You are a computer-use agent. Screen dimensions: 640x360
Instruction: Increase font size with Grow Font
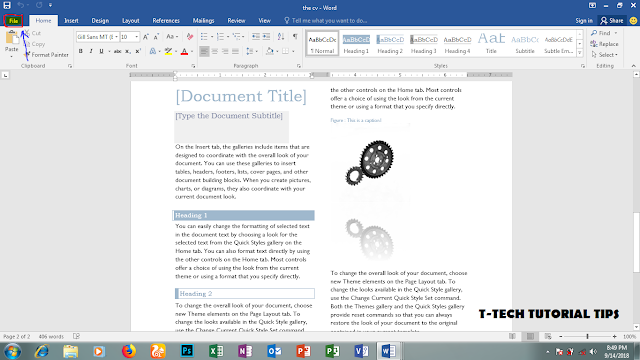coord(146,37)
